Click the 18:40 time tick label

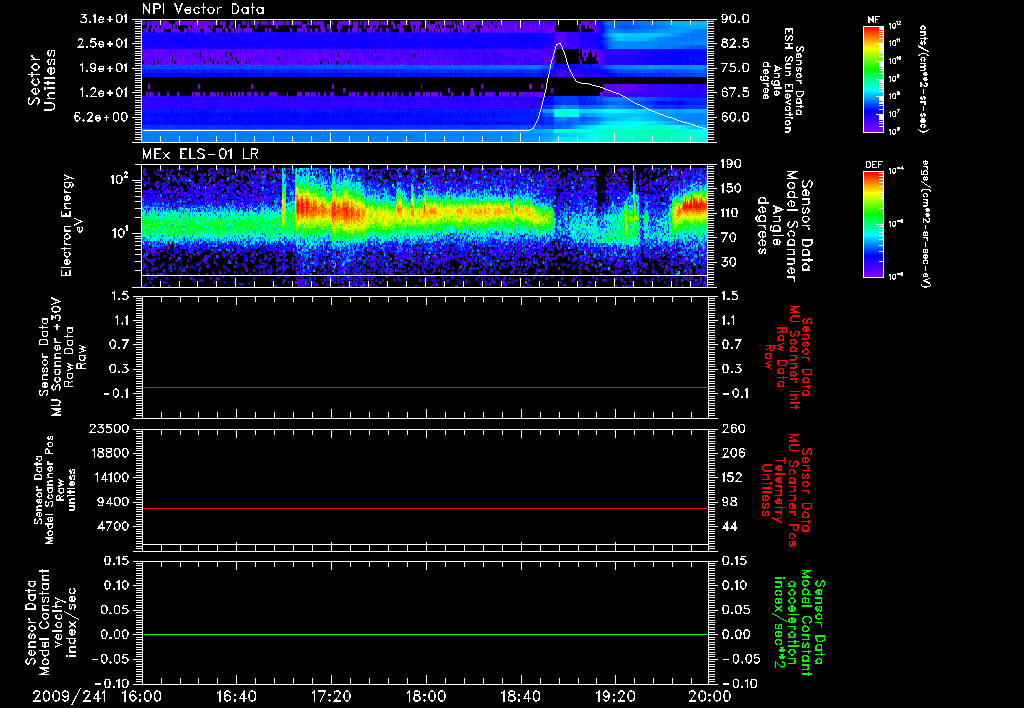tap(520, 697)
